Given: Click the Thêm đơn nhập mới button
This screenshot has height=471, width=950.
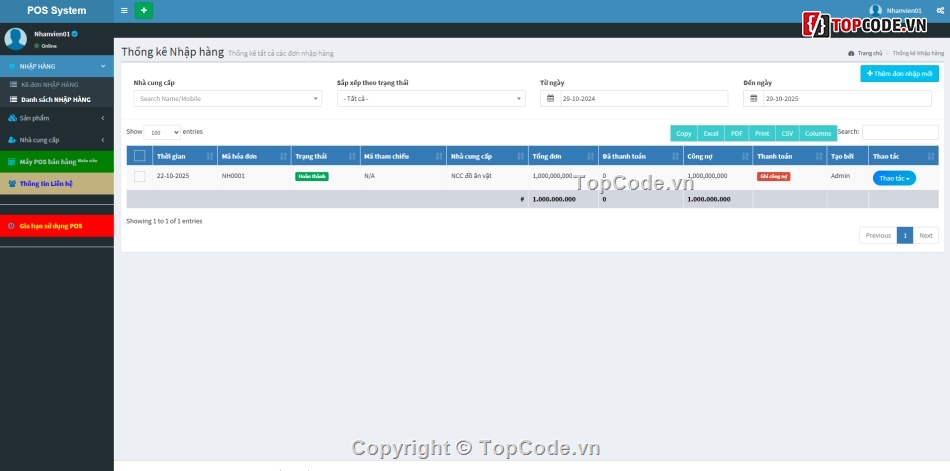Looking at the screenshot, I should [899, 74].
